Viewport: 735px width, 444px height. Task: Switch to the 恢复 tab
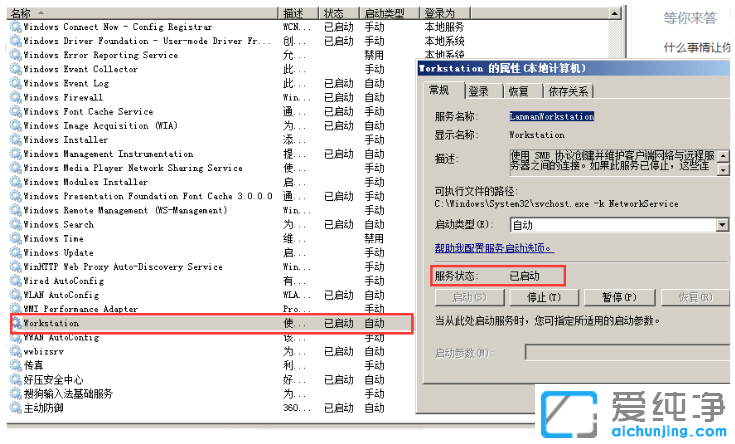click(518, 91)
